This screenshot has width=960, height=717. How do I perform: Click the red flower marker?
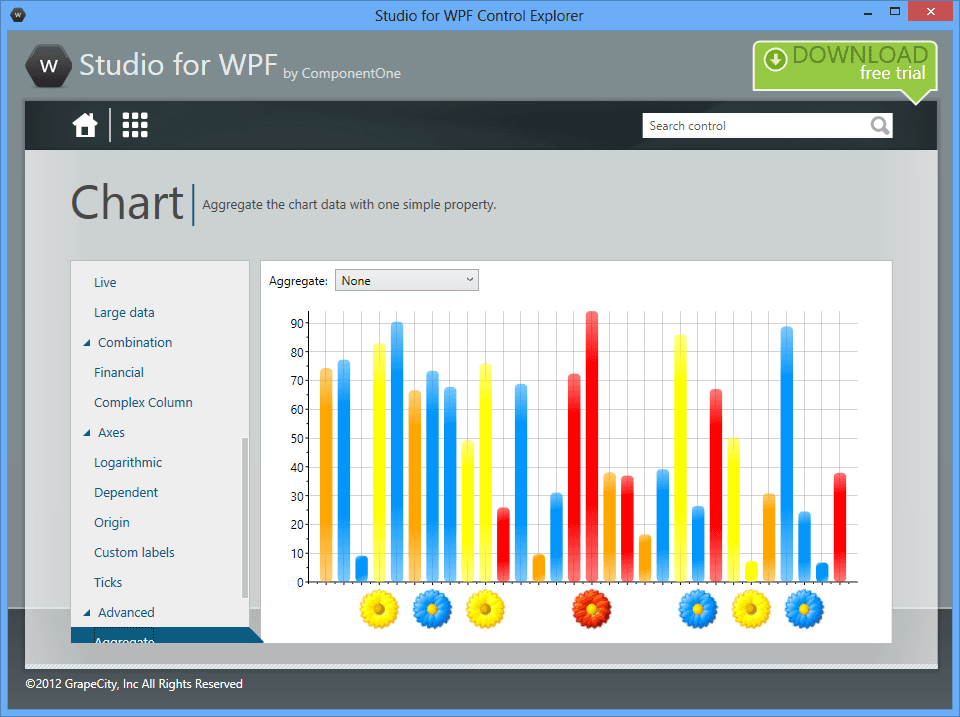(x=591, y=609)
